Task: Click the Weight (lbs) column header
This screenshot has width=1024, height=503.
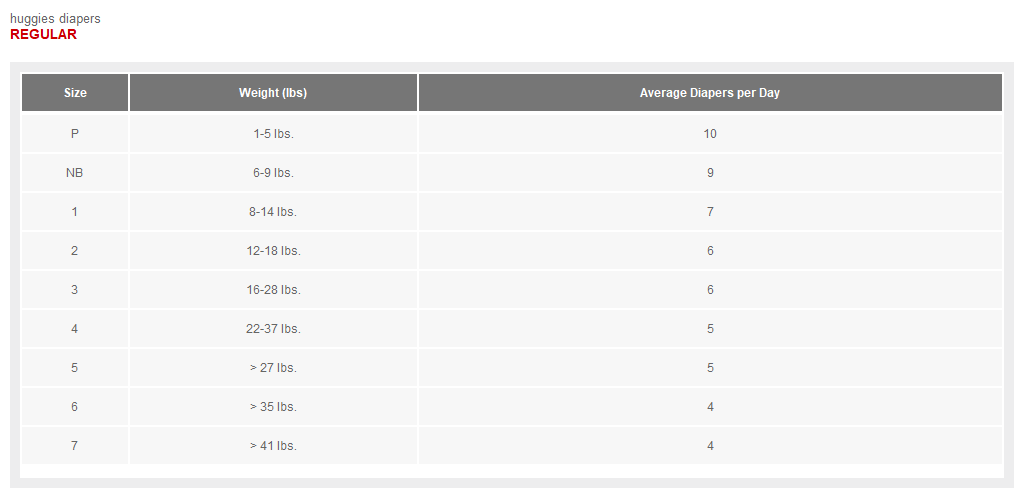Action: click(x=273, y=93)
